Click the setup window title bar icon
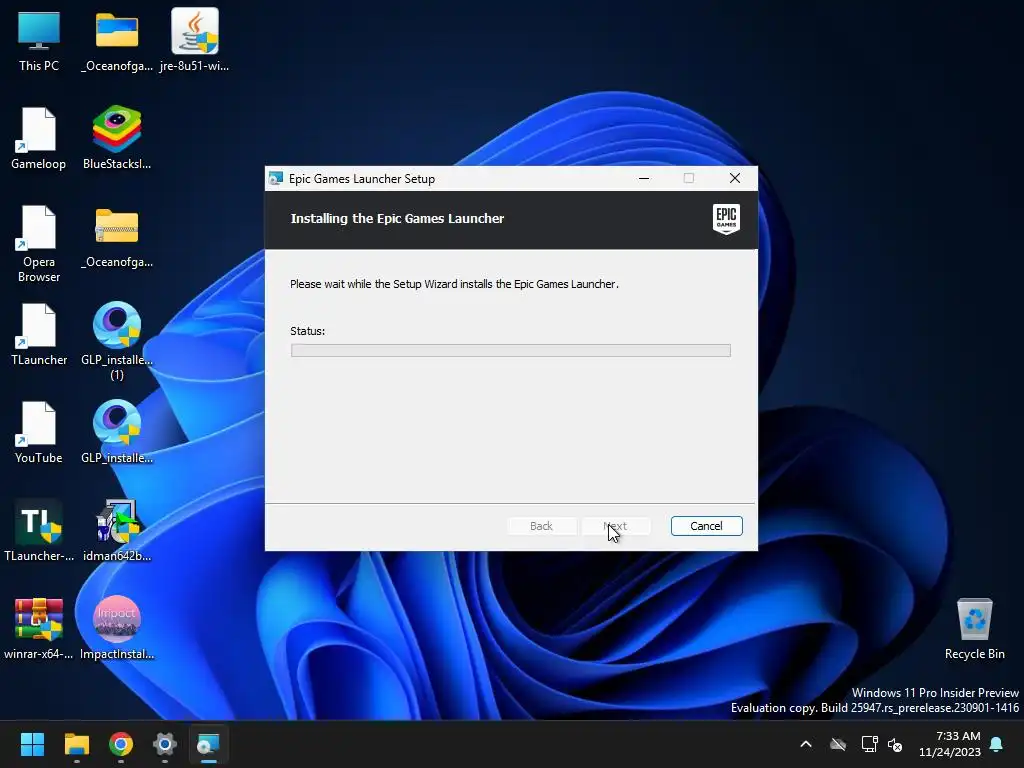This screenshot has width=1024, height=768. pos(276,178)
